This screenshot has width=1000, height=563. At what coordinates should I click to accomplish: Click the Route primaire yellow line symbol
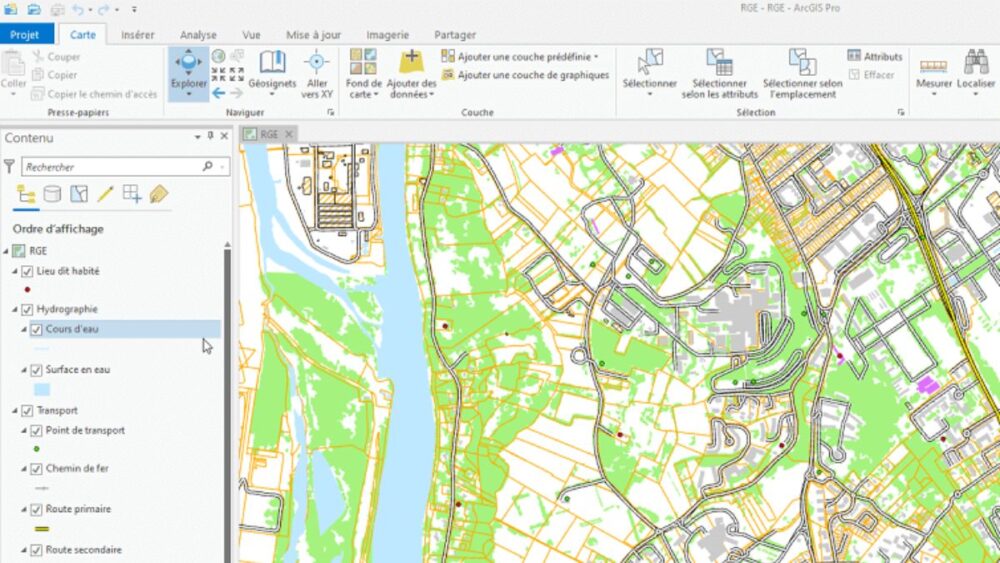tap(42, 529)
